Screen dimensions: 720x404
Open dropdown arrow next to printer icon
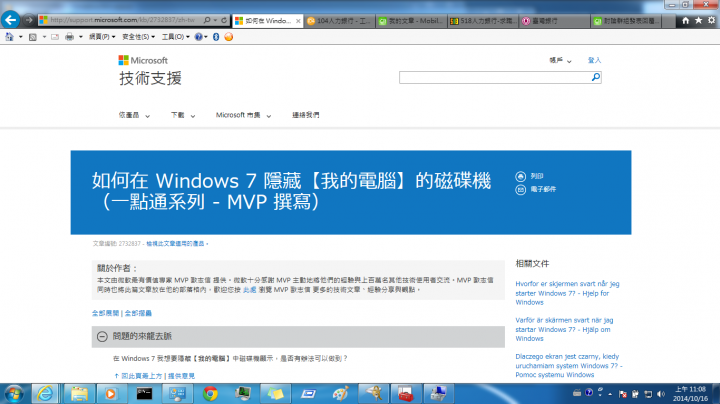pos(80,37)
